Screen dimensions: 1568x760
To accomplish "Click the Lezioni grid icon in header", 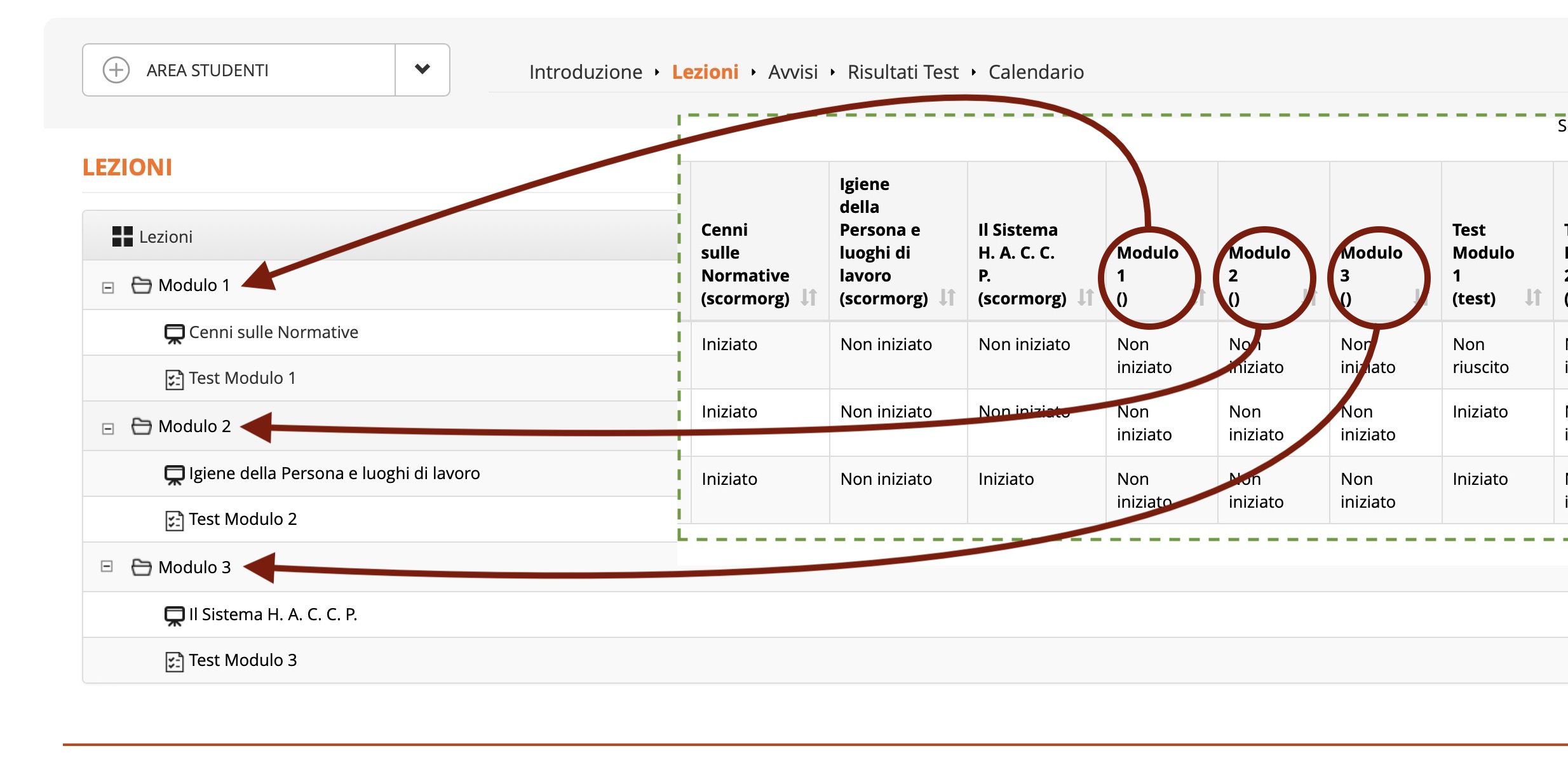I will click(x=122, y=236).
